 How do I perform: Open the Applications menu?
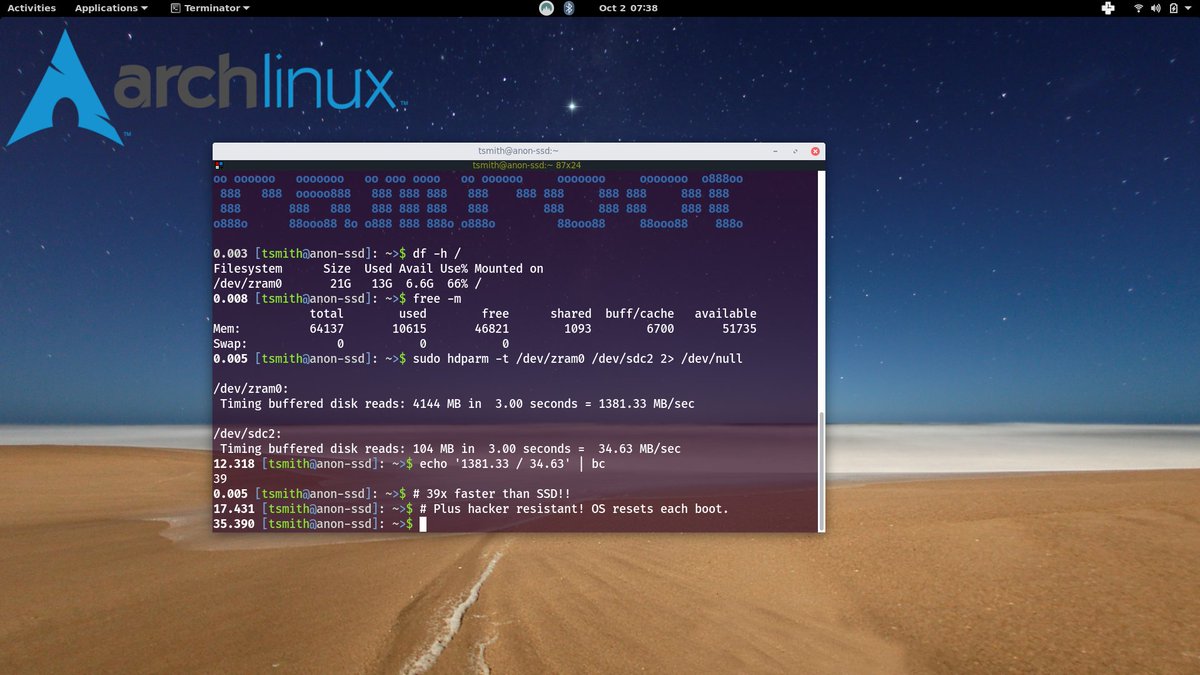[111, 8]
